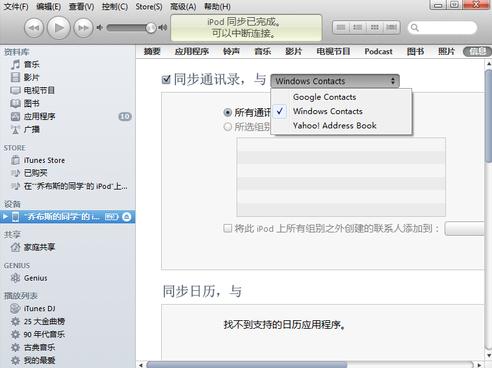Open the 文件(F) menu
Screen dimensions: 492x368
(x=16, y=7)
